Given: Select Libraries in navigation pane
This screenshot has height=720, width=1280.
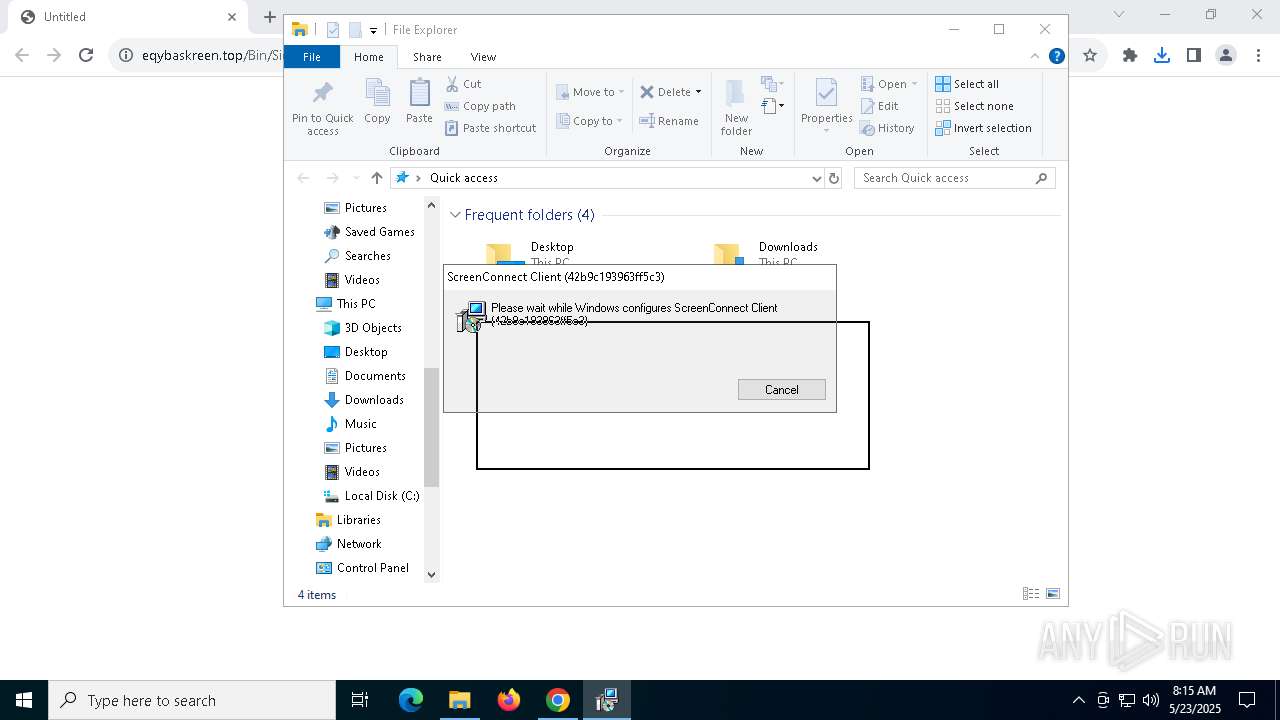Looking at the screenshot, I should point(348,520).
